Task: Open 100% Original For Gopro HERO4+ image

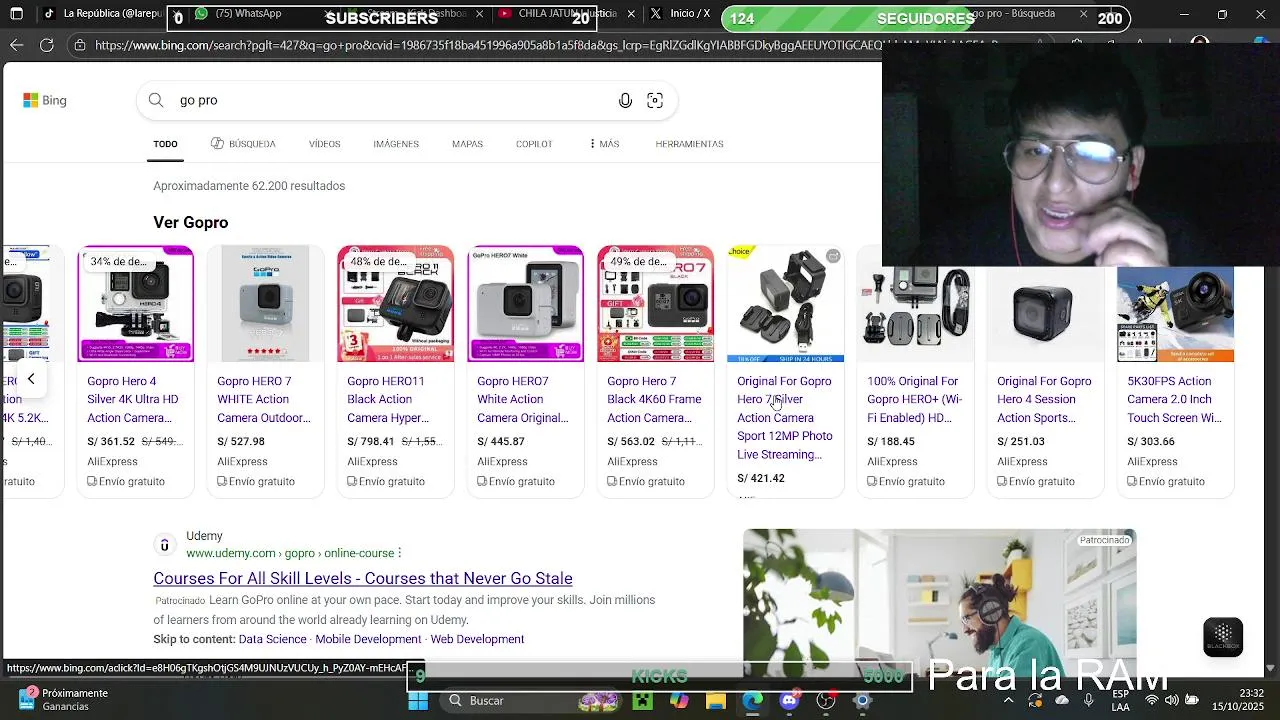Action: pos(915,304)
